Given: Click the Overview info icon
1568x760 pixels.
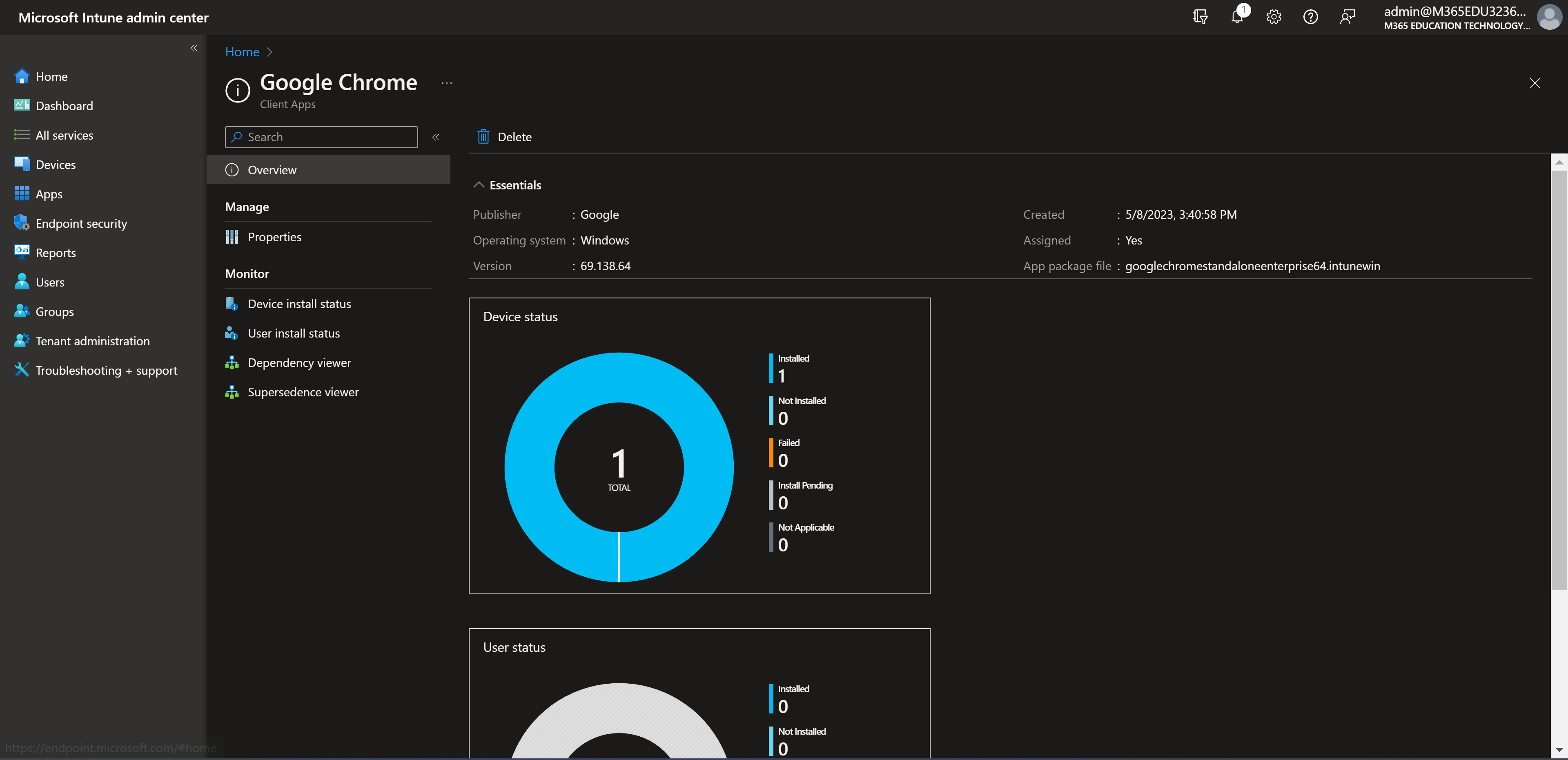Looking at the screenshot, I should [232, 170].
